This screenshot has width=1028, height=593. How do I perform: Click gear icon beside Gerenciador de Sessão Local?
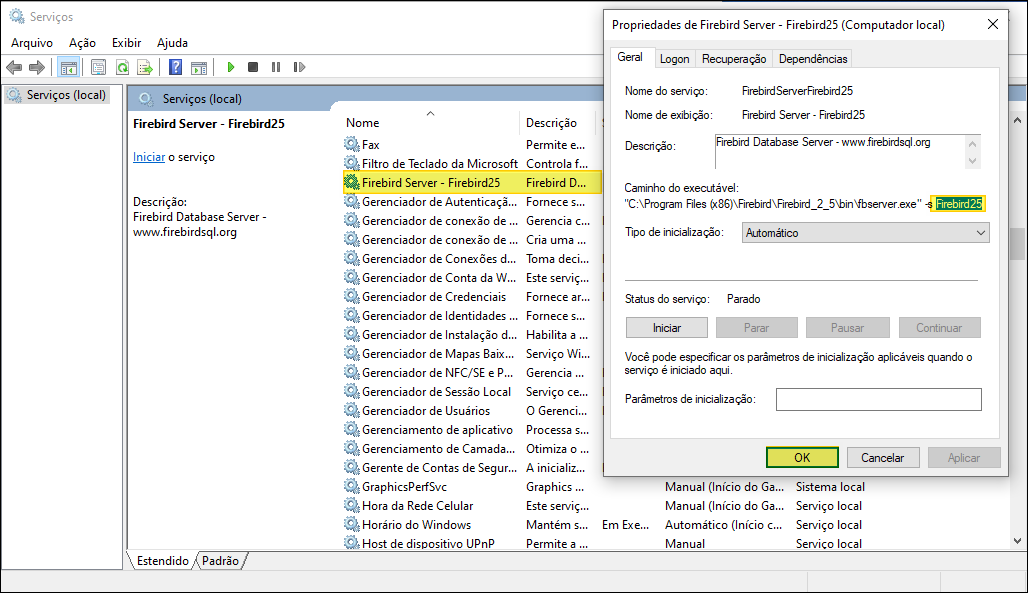(351, 392)
